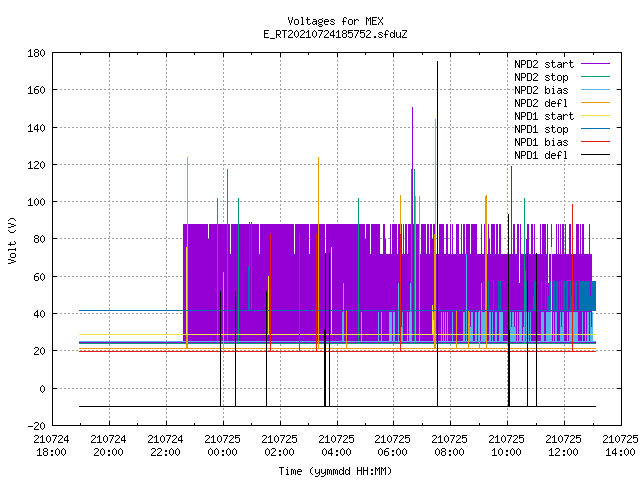Viewport: 640px width, 480px height.
Task: Click the 210725 08:00 time tick label
Action: [449, 446]
